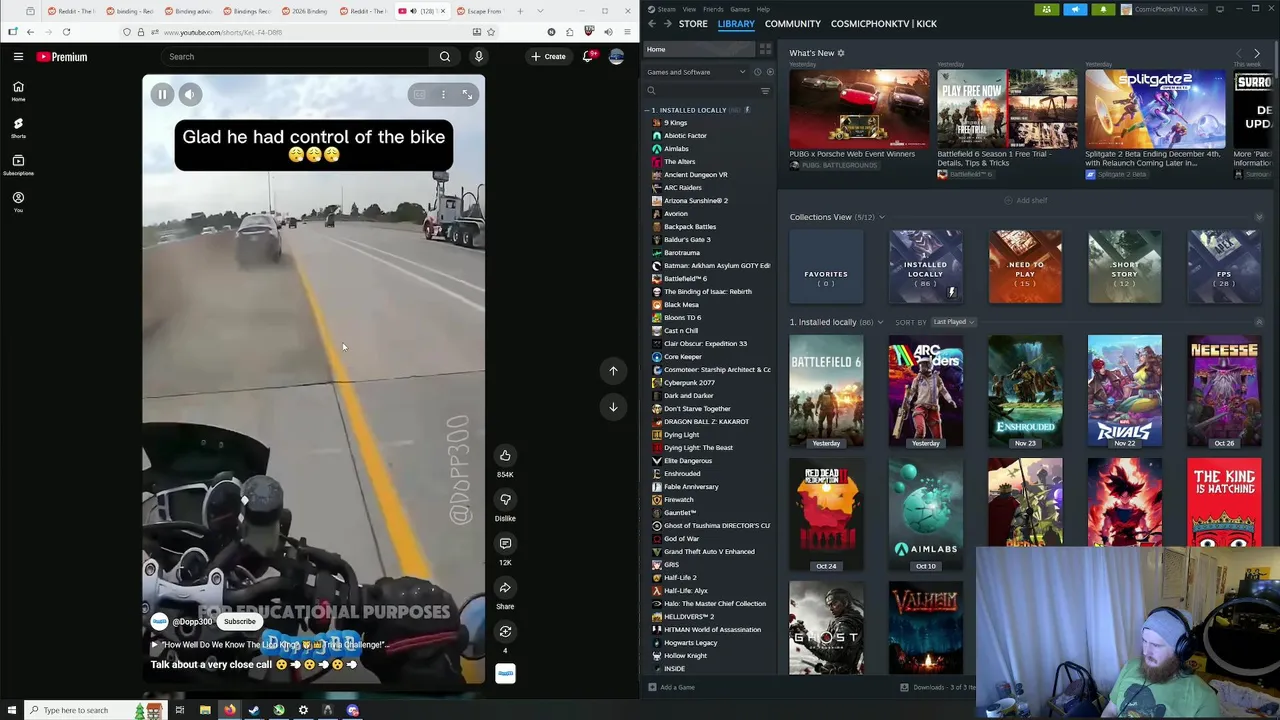The image size is (1280, 720).
Task: Open YouTube notifications bell
Action: (588, 57)
